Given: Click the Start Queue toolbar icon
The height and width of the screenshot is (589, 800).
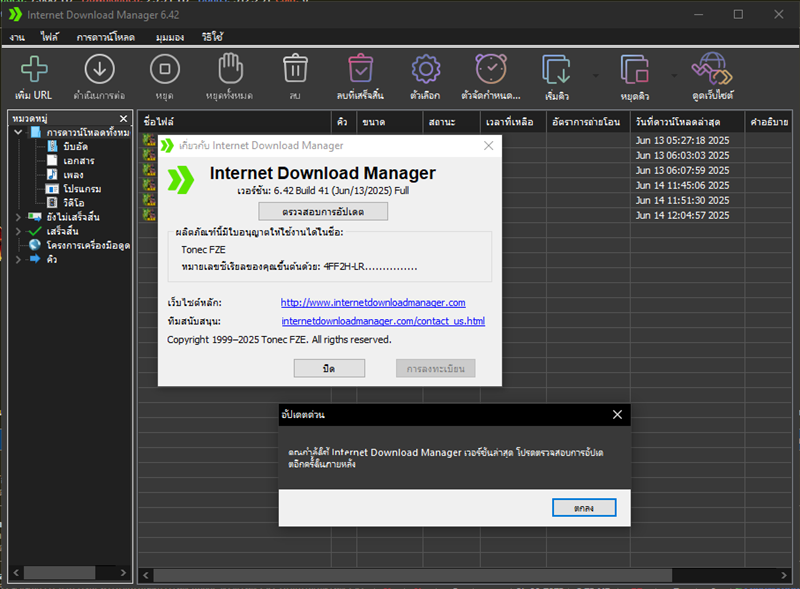Looking at the screenshot, I should pyautogui.click(x=556, y=69).
